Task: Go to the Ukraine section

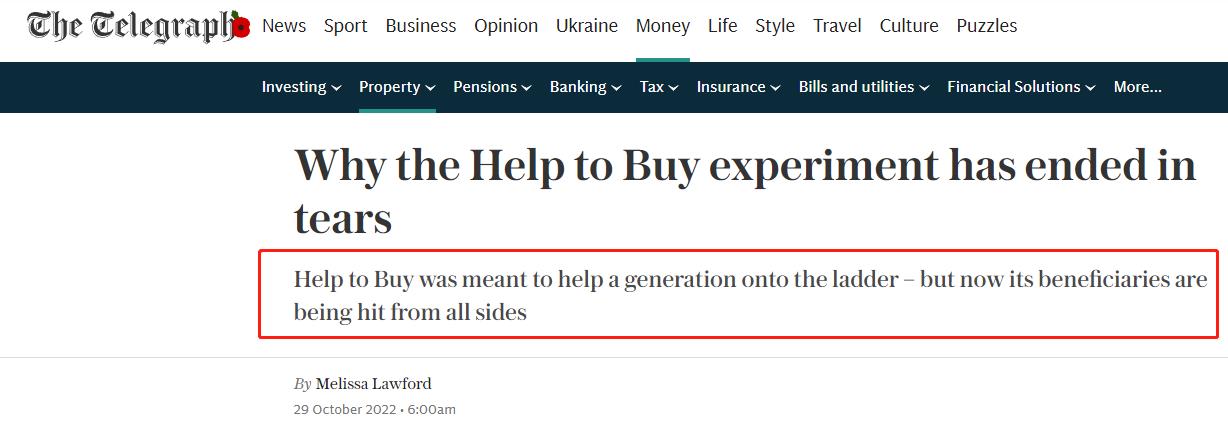Action: [x=587, y=26]
